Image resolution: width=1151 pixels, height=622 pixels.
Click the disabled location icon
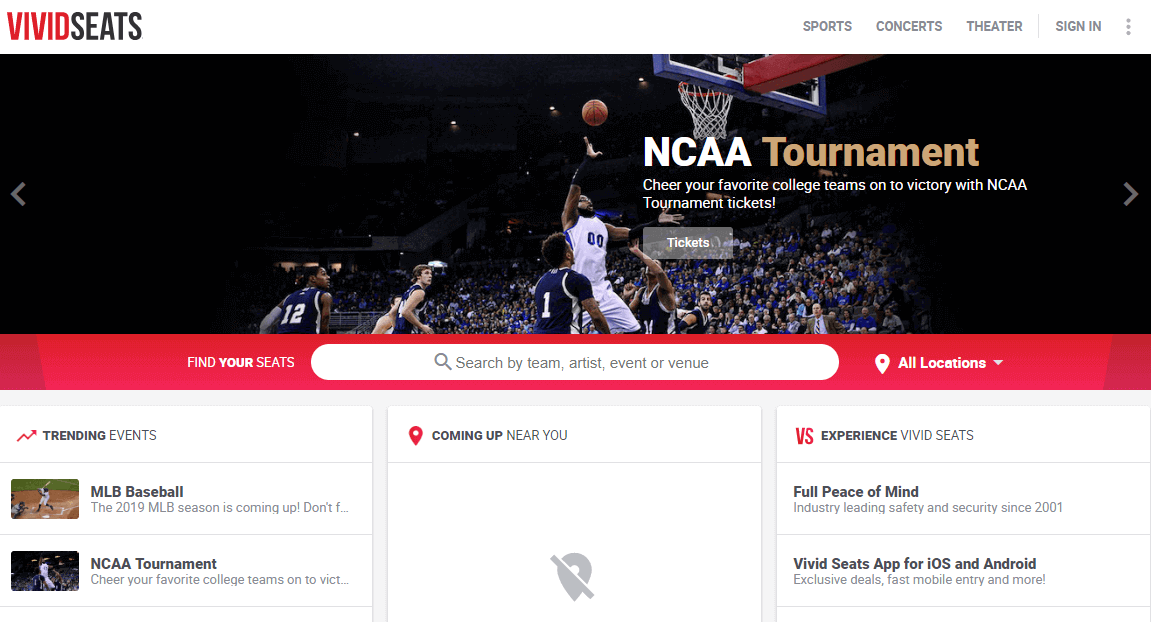(x=573, y=577)
